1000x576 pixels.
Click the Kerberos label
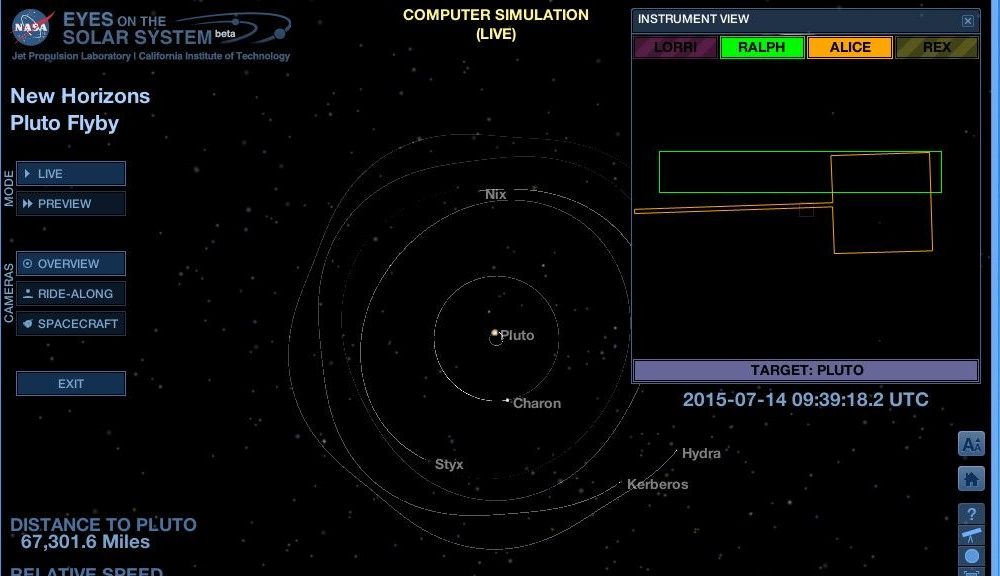(x=658, y=484)
